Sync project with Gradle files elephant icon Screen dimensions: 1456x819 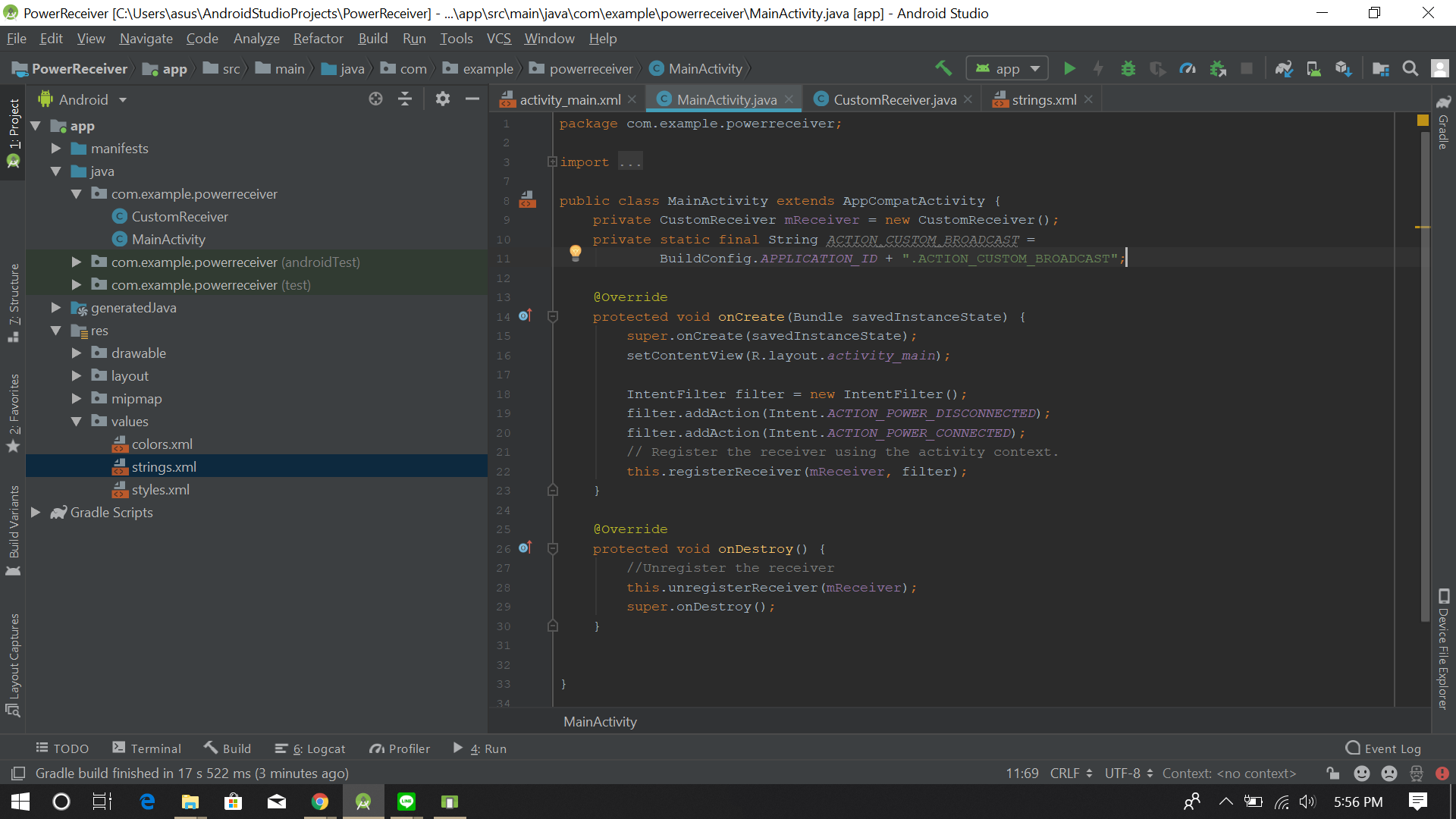click(1284, 68)
